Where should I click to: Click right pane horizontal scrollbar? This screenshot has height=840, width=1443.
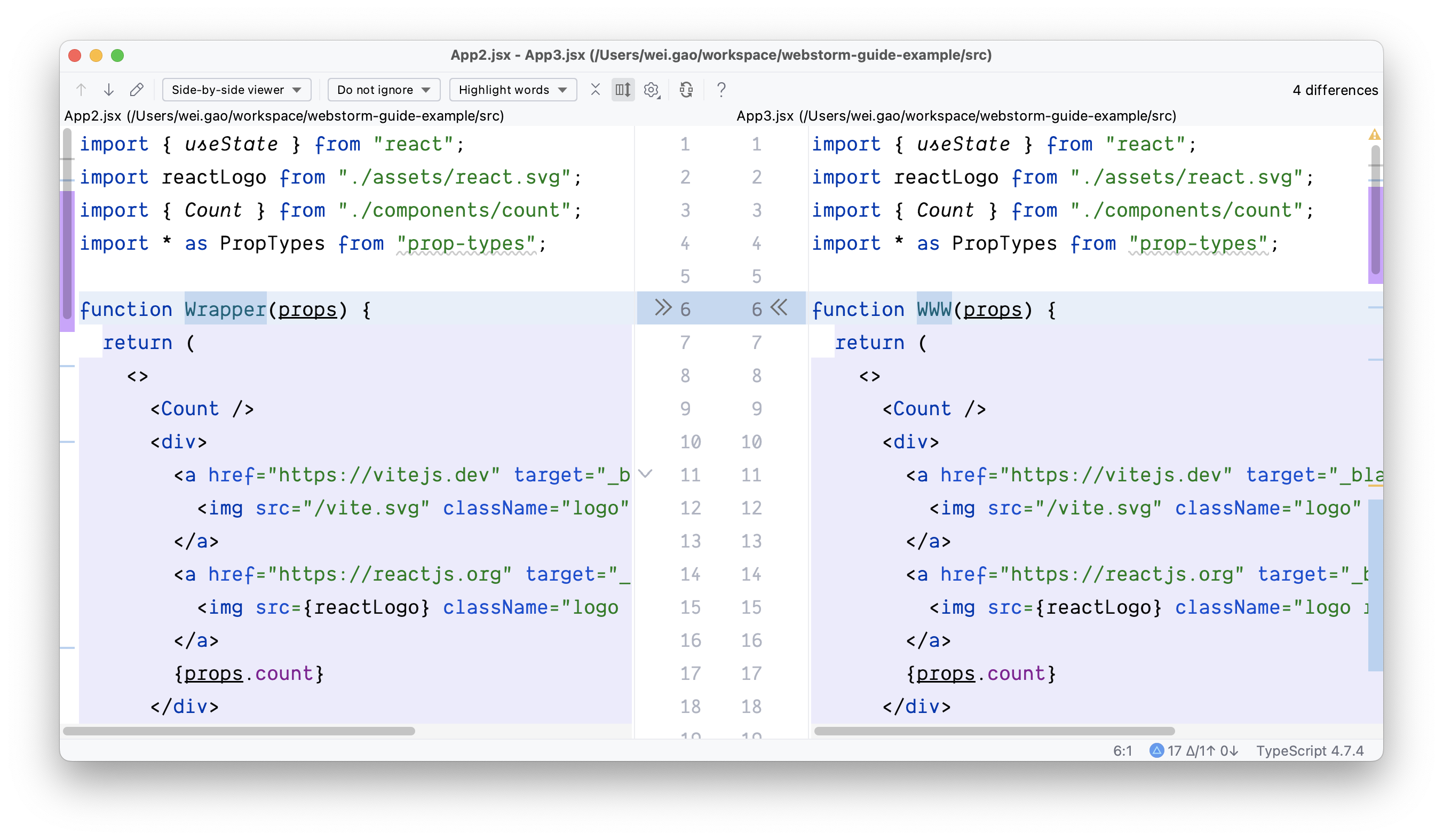[x=994, y=731]
